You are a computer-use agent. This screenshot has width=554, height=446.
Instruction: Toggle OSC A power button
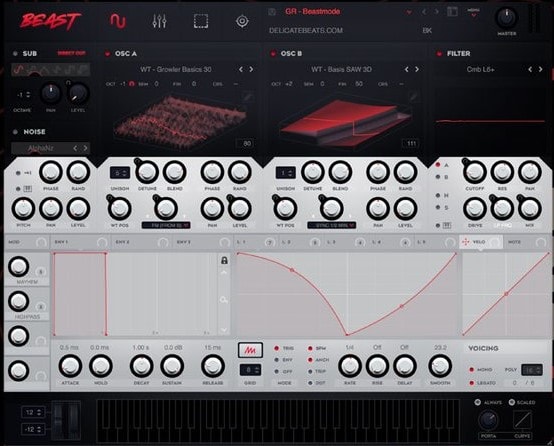(107, 54)
